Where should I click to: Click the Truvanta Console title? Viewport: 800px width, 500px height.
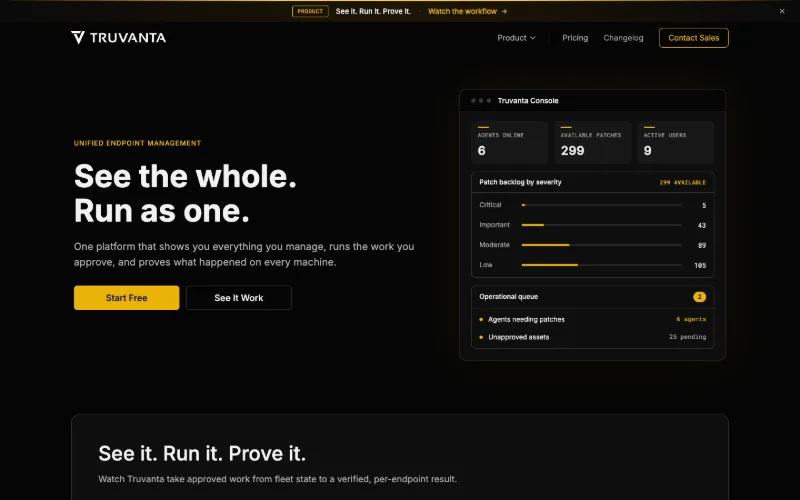pos(528,101)
